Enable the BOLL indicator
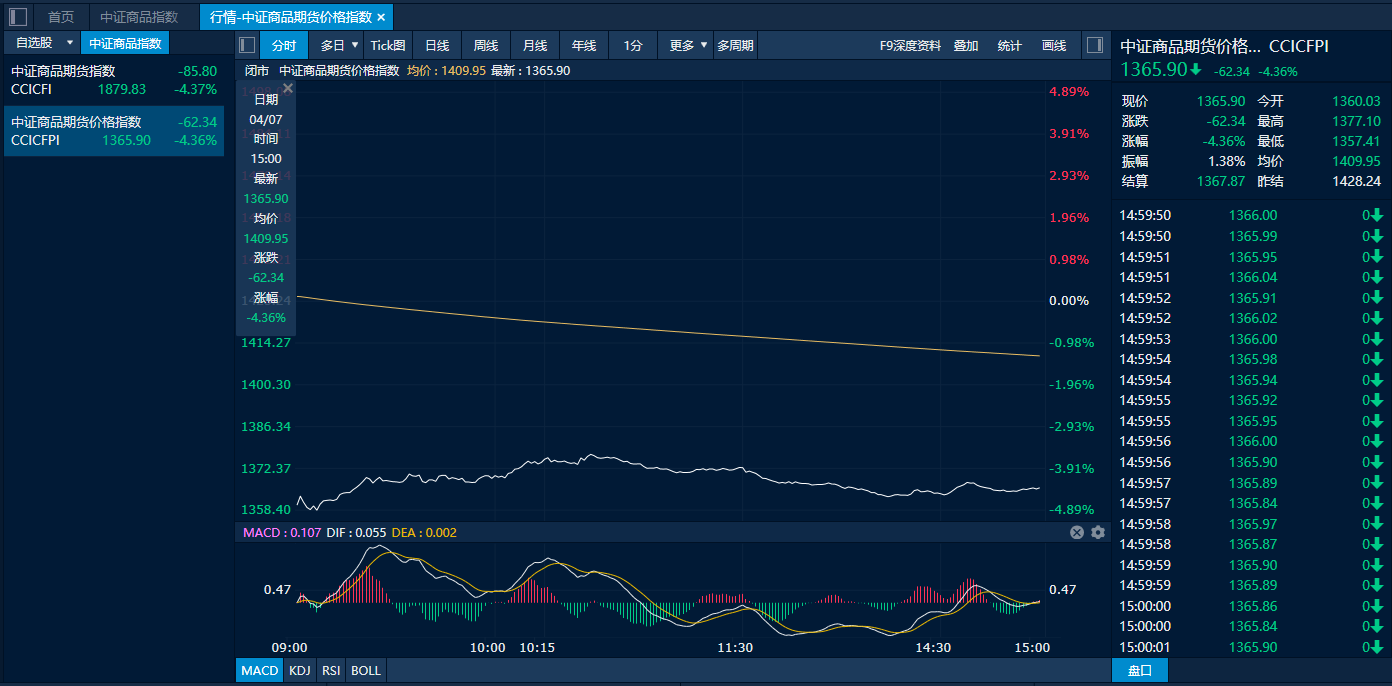 pyautogui.click(x=366, y=670)
